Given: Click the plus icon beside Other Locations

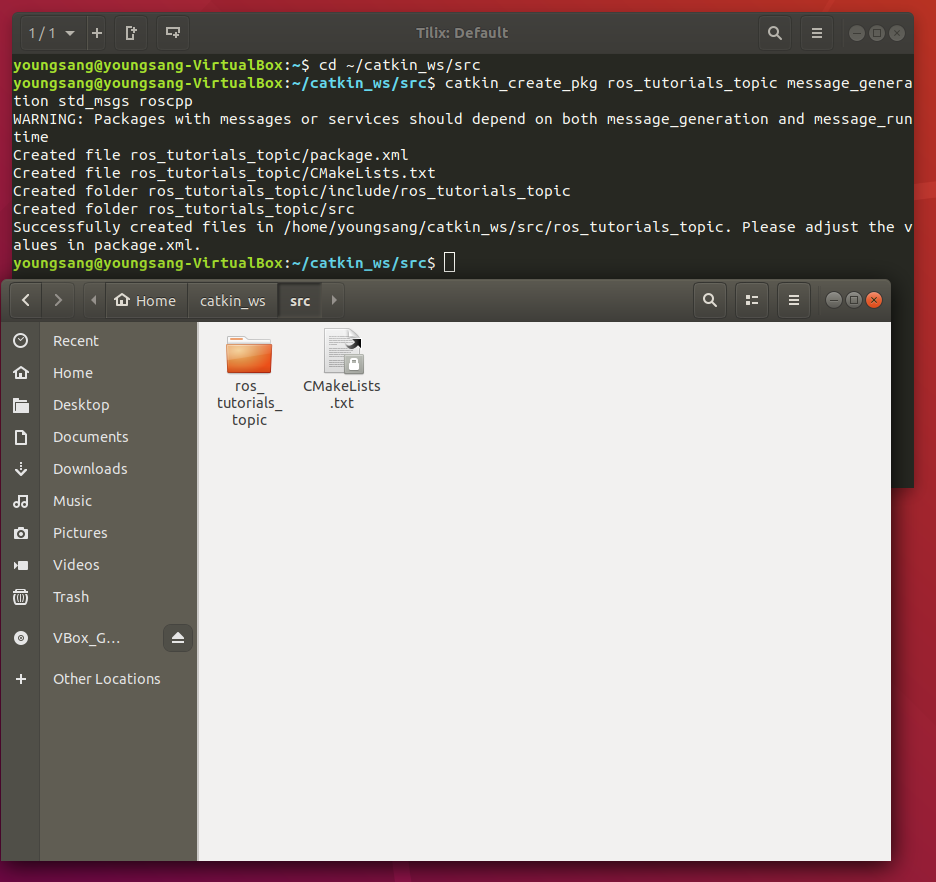Looking at the screenshot, I should pyautogui.click(x=21, y=679).
